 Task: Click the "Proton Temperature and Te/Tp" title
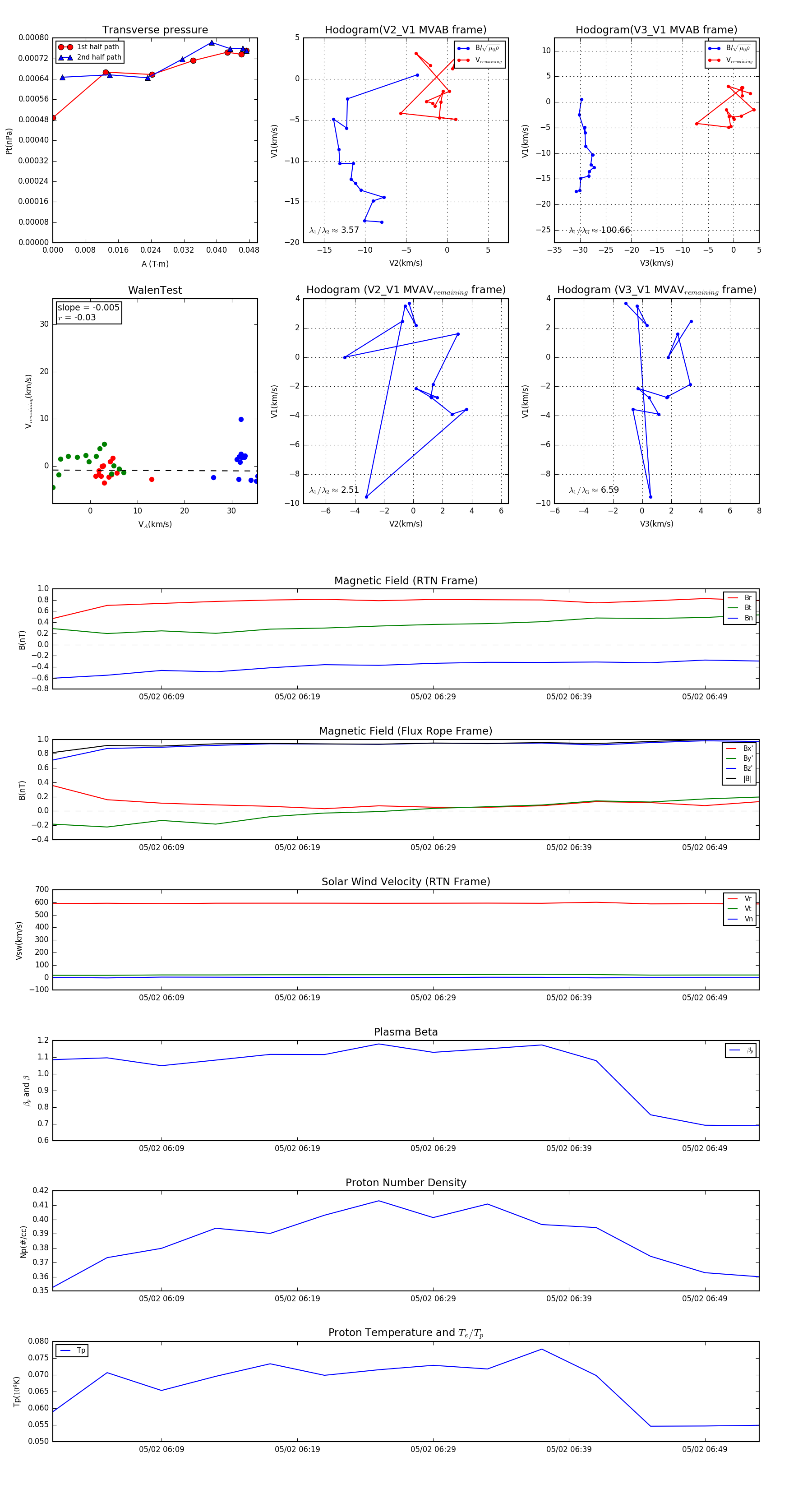[406, 1333]
